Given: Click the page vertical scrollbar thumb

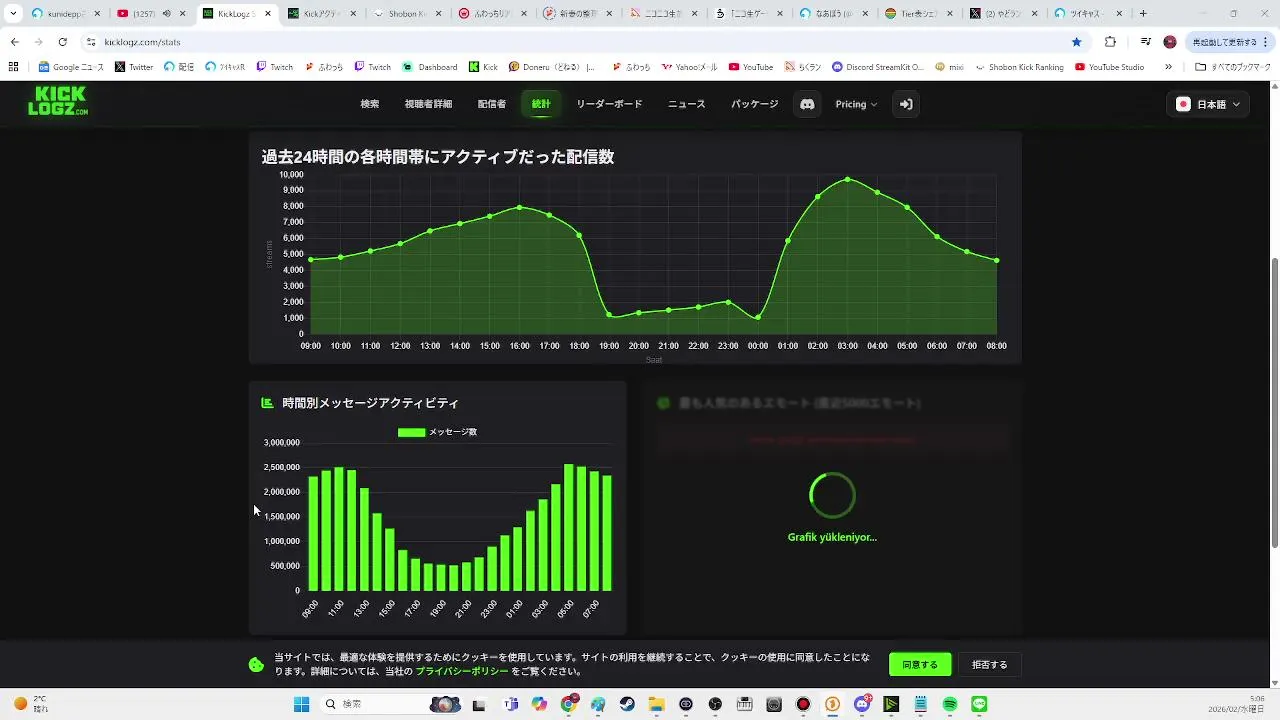Looking at the screenshot, I should [1274, 402].
